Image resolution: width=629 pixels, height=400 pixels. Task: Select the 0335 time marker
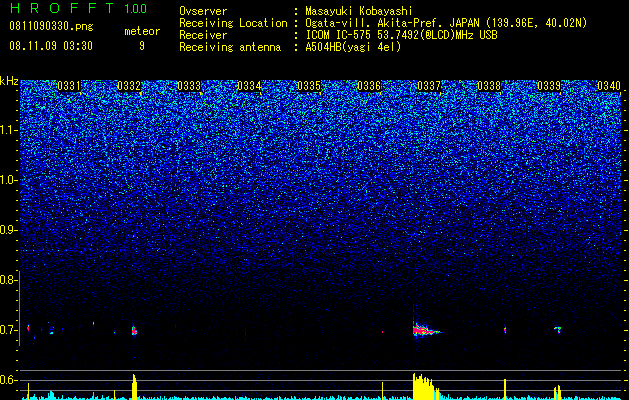(x=309, y=86)
